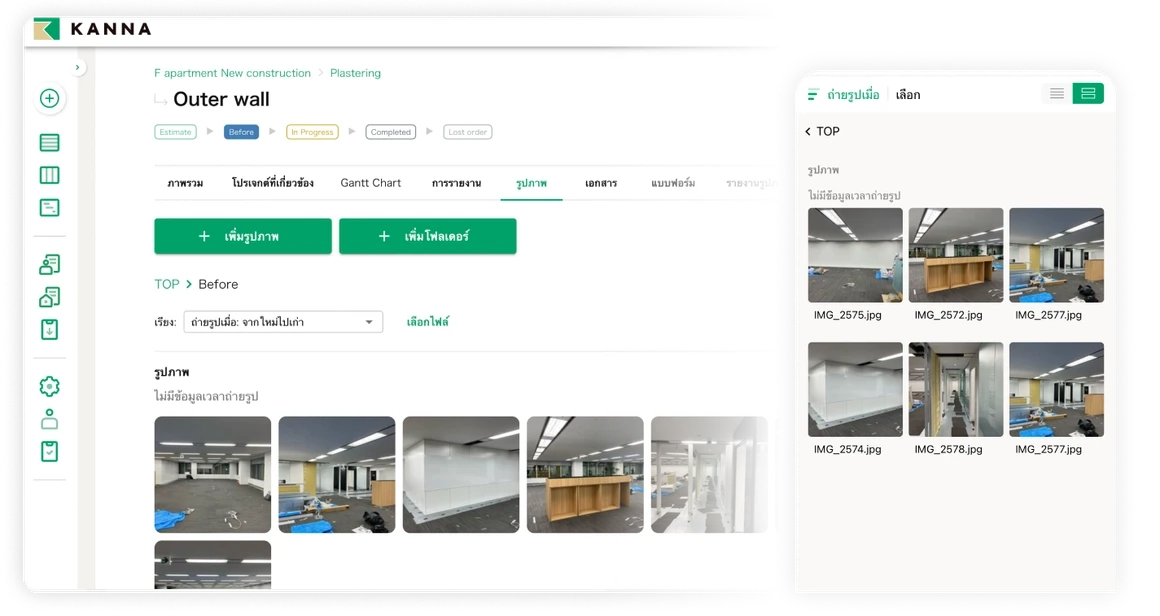Viewport: 1160px width, 616px height.
Task: Select the รูปภาพ tab
Action: point(531,183)
